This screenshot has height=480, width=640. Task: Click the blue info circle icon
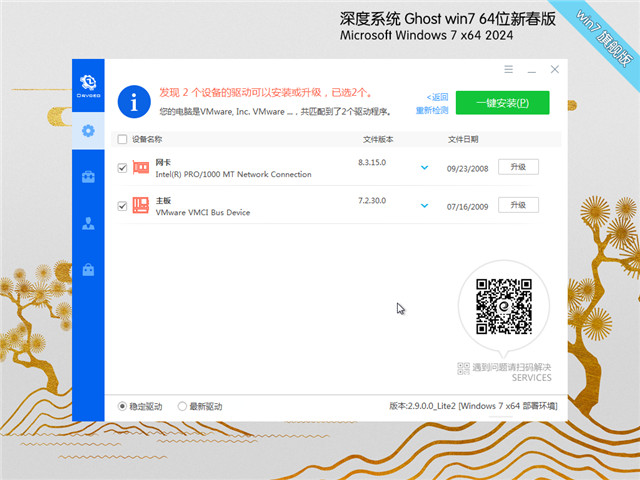pyautogui.click(x=133, y=100)
